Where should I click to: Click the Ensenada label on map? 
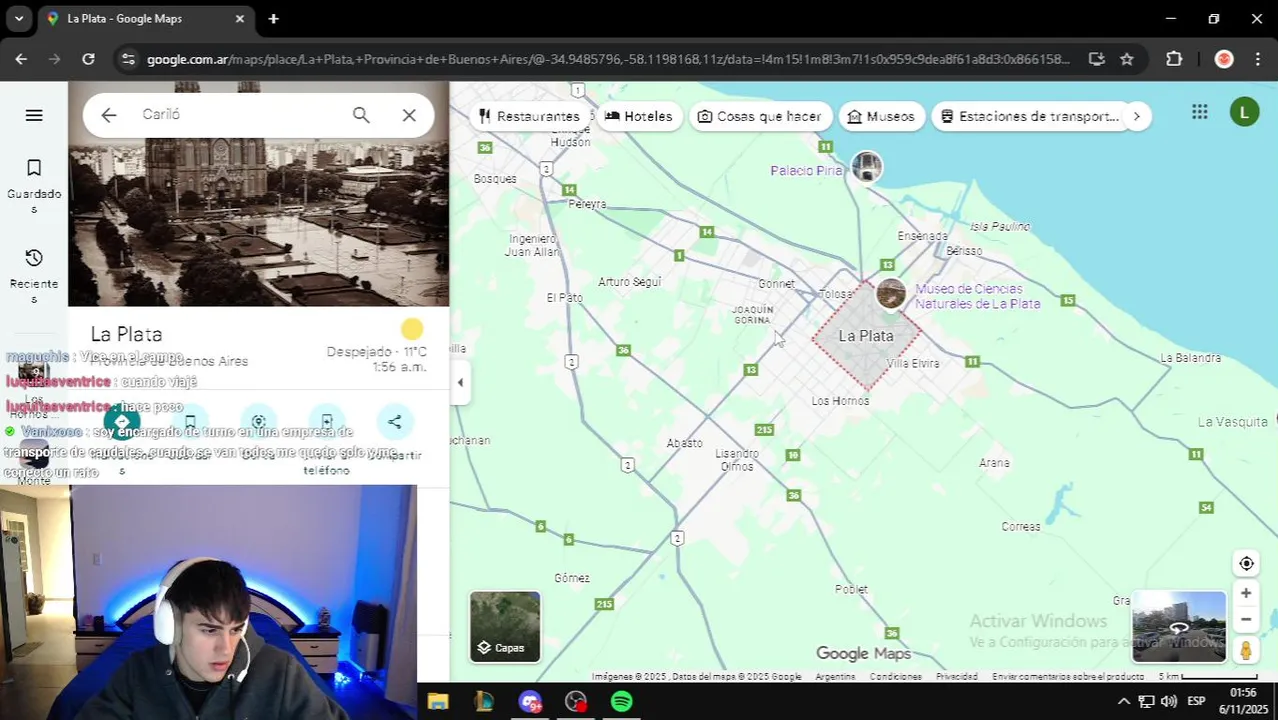coord(922,236)
